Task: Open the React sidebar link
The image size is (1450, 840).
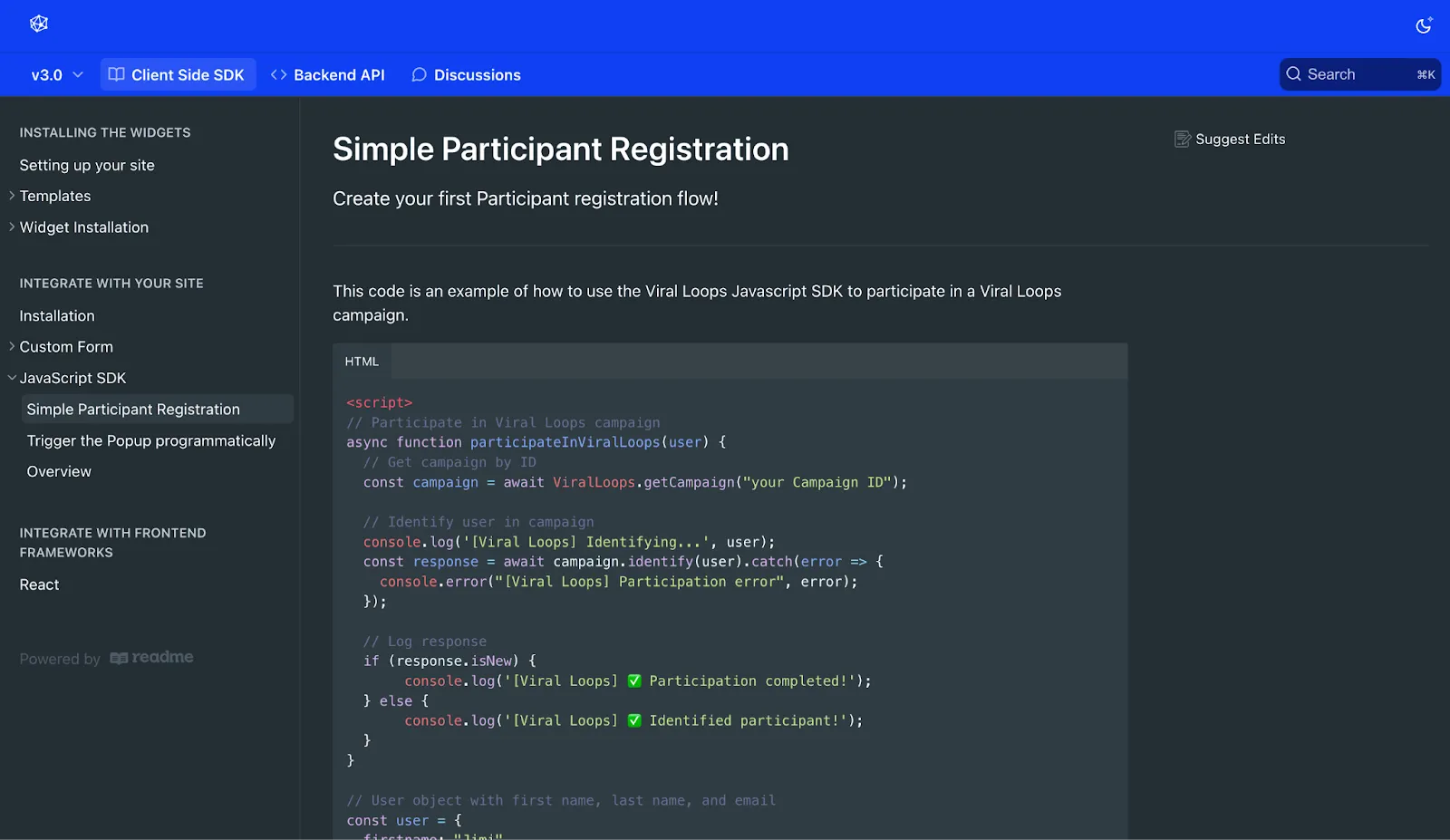Action: click(x=39, y=584)
